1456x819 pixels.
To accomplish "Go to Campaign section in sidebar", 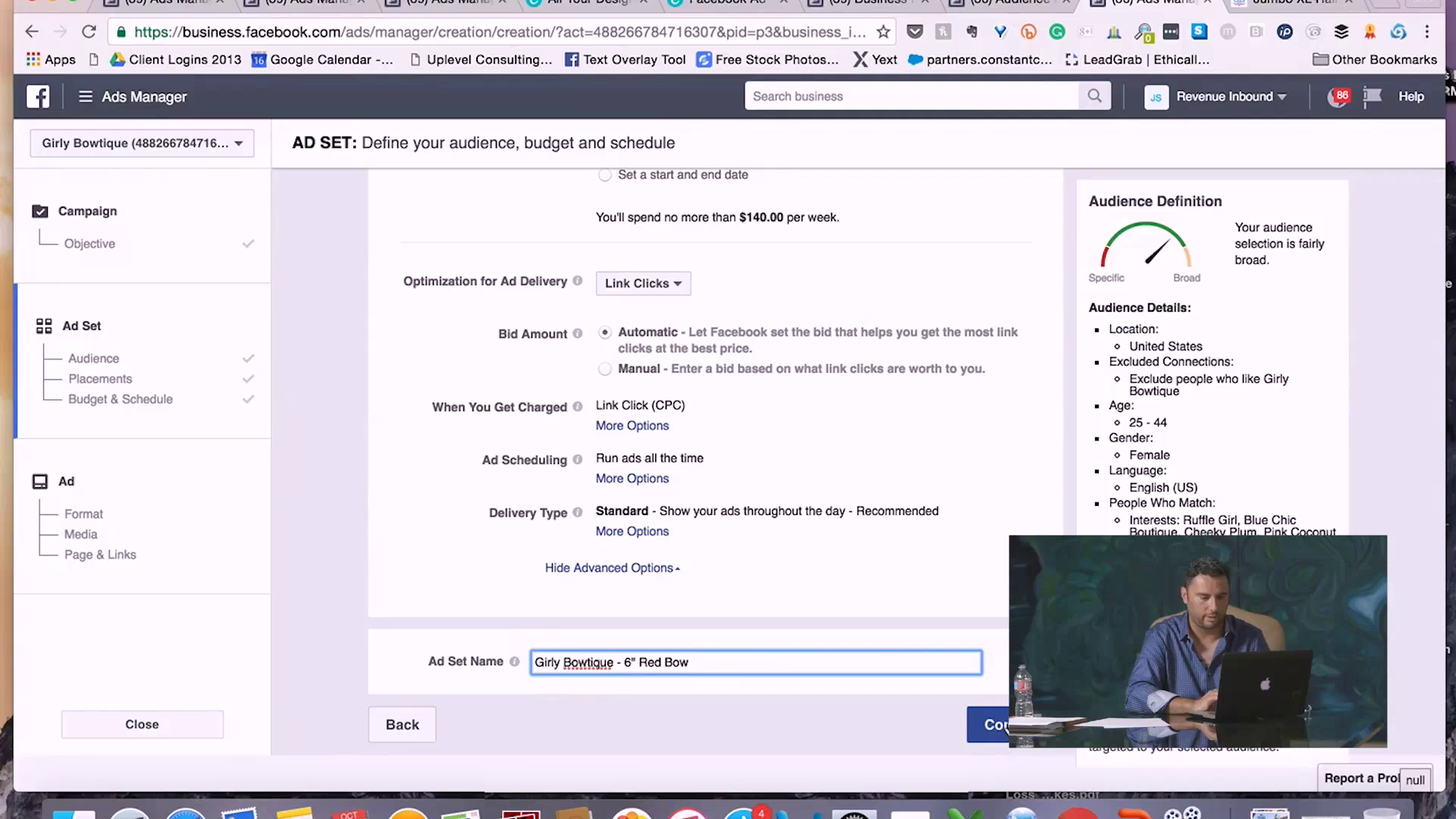I will [x=87, y=211].
